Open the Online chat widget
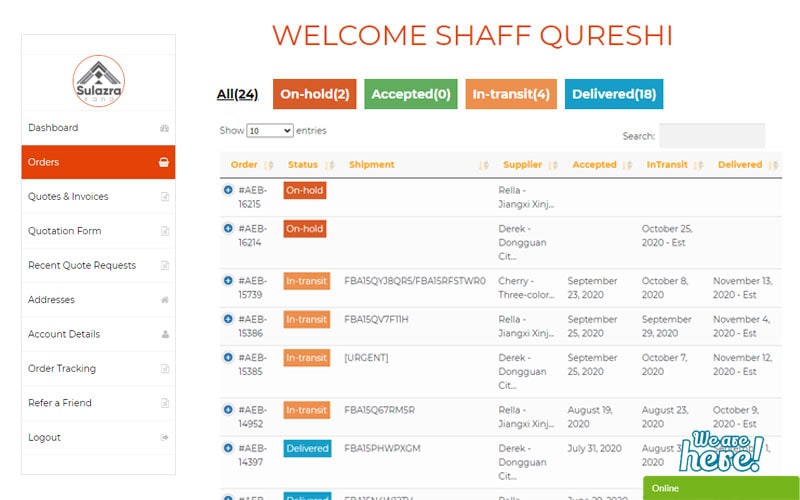Image resolution: width=800 pixels, height=500 pixels. (721, 488)
